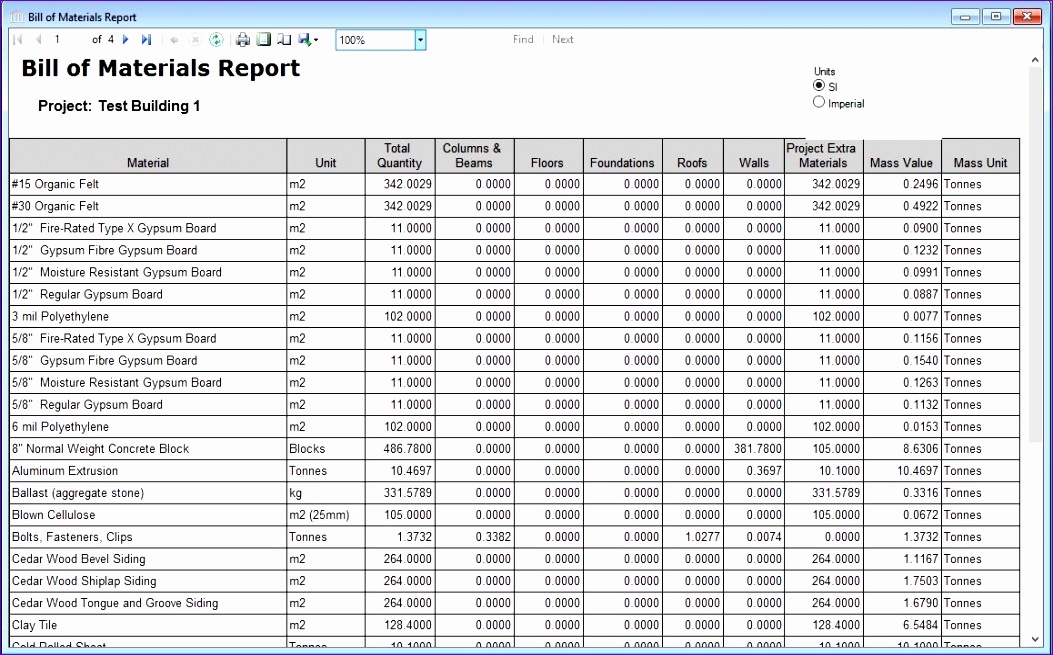Jump to the last page
Screen dimensions: 1053x655
click(x=145, y=39)
